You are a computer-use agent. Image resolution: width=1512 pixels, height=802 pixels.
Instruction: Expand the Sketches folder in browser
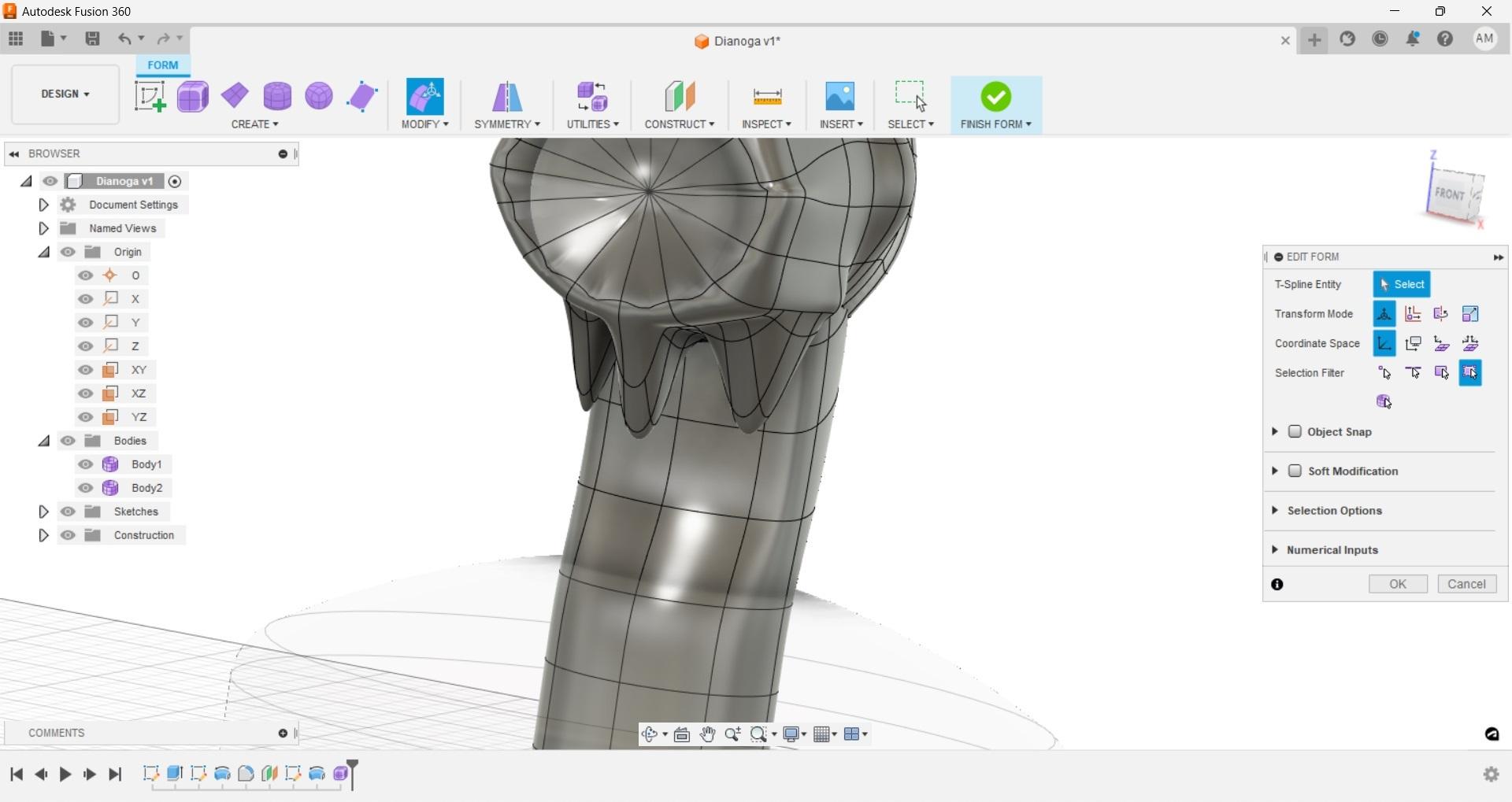pos(43,511)
